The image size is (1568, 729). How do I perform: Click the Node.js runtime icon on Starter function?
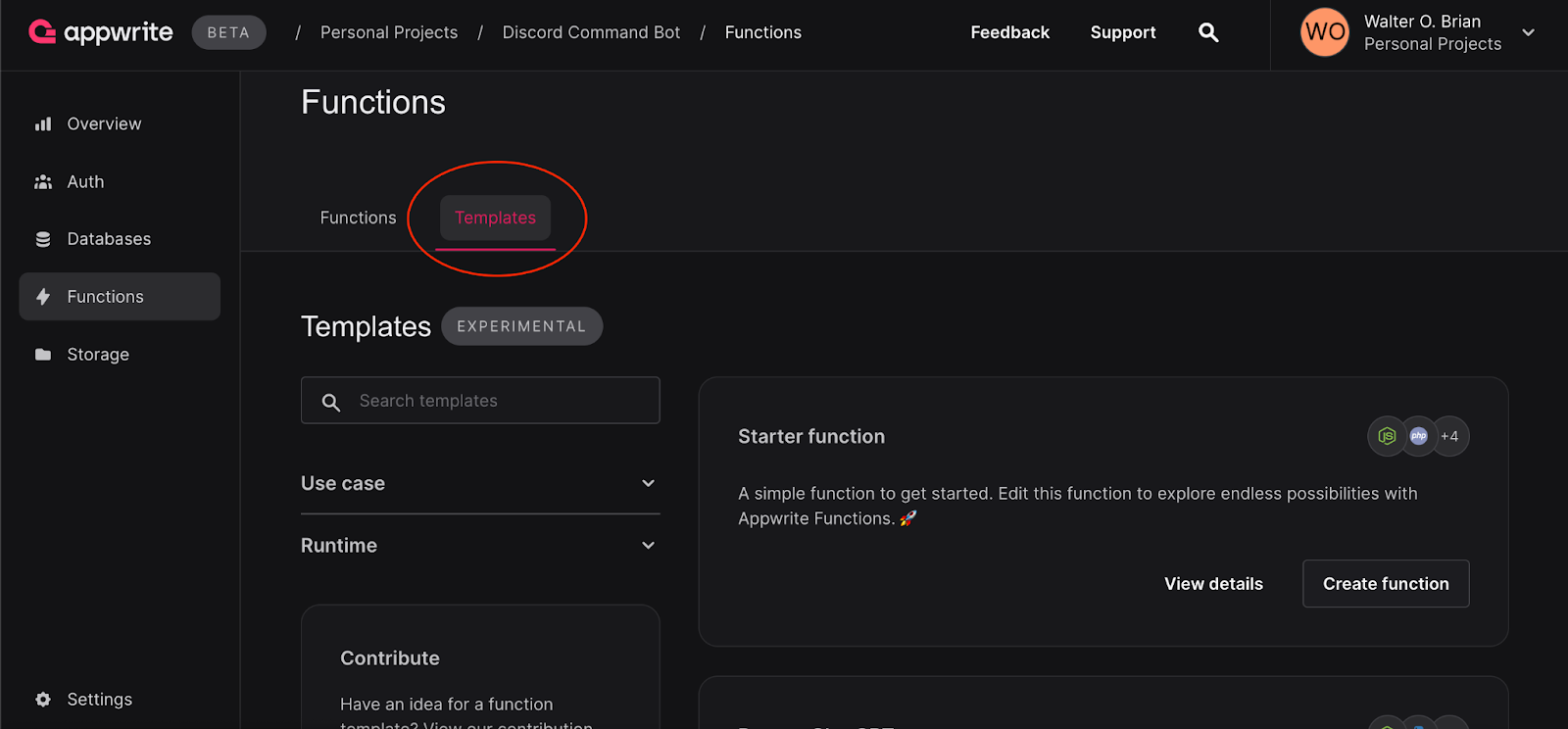[x=1387, y=436]
